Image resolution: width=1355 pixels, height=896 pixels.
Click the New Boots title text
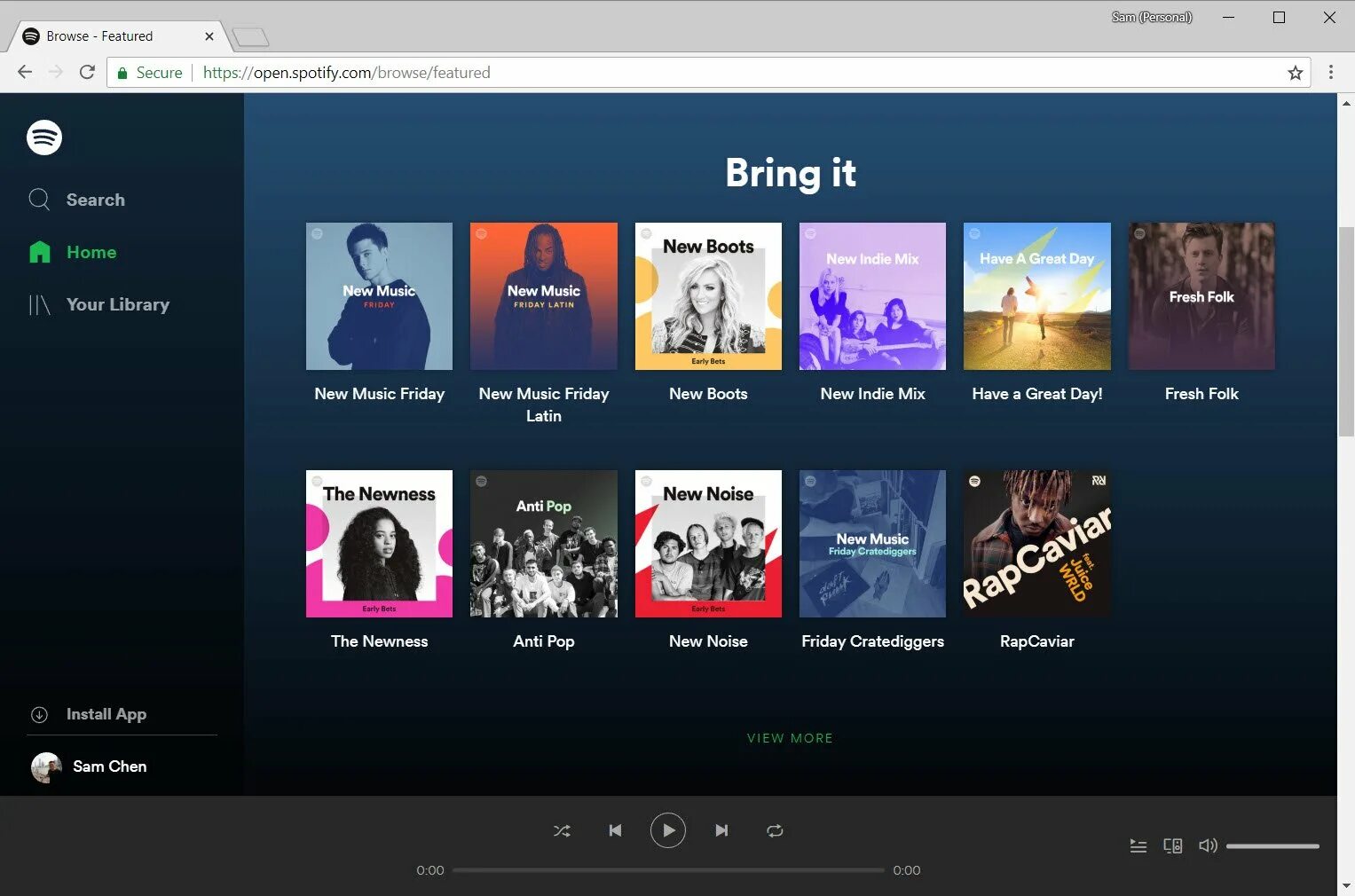708,394
